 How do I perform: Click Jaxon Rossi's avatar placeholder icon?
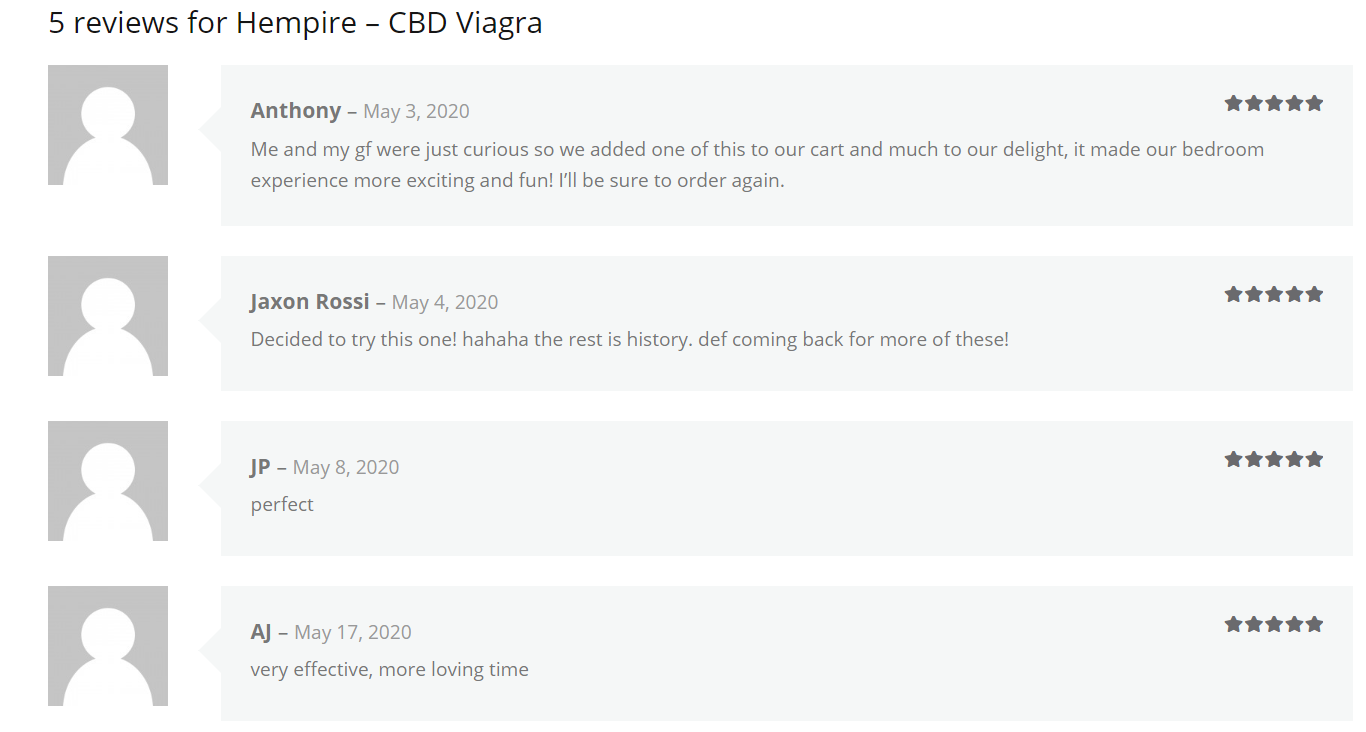click(x=108, y=316)
